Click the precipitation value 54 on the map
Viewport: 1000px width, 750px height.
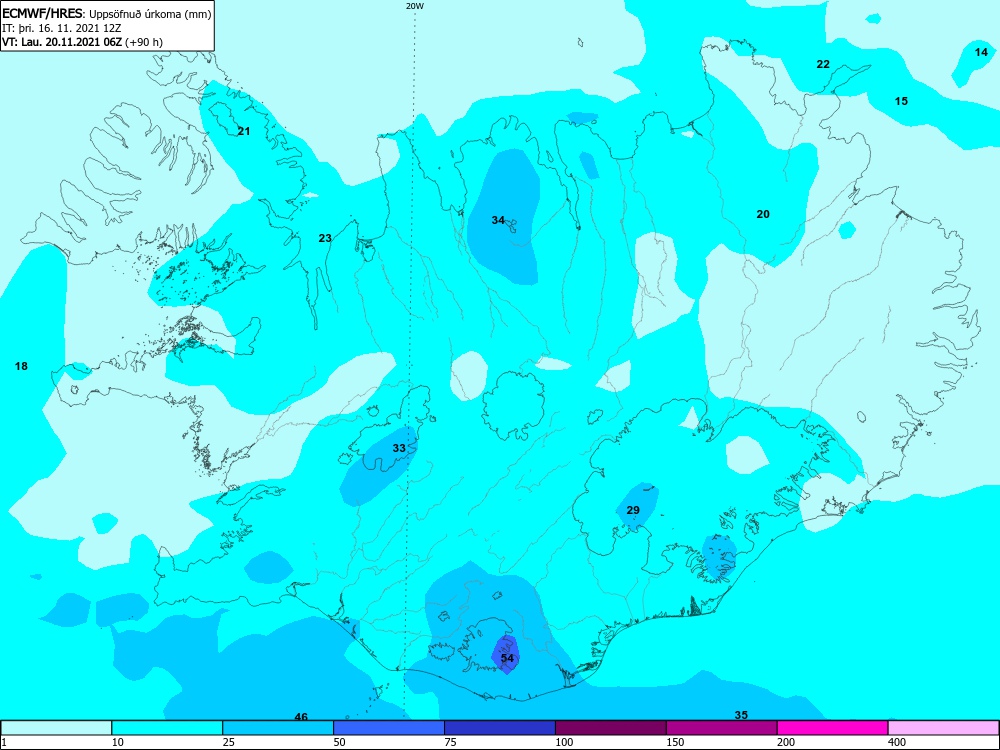(507, 658)
